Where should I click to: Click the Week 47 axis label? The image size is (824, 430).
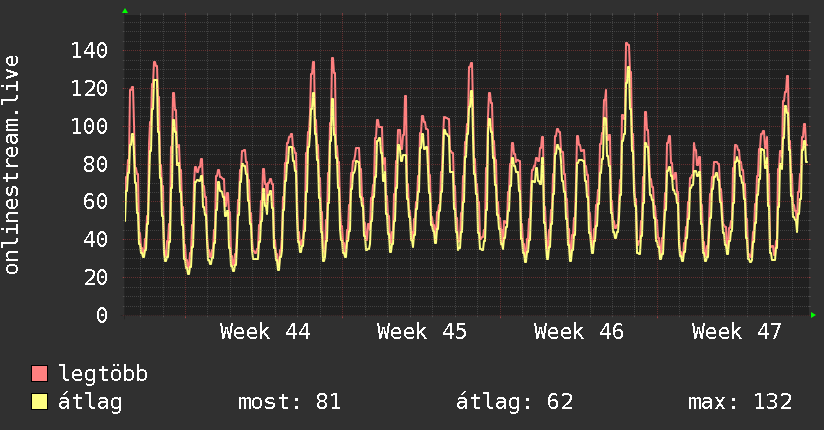(x=737, y=332)
